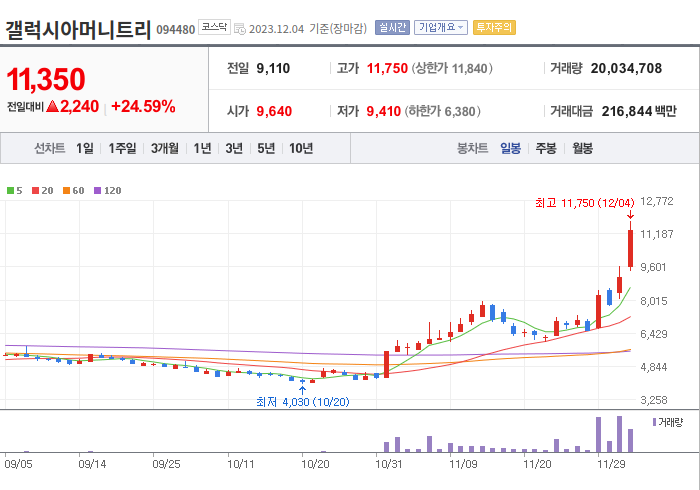The image size is (700, 490).
Task: Click the 거래량 value 20,034,708
Action: point(626,68)
